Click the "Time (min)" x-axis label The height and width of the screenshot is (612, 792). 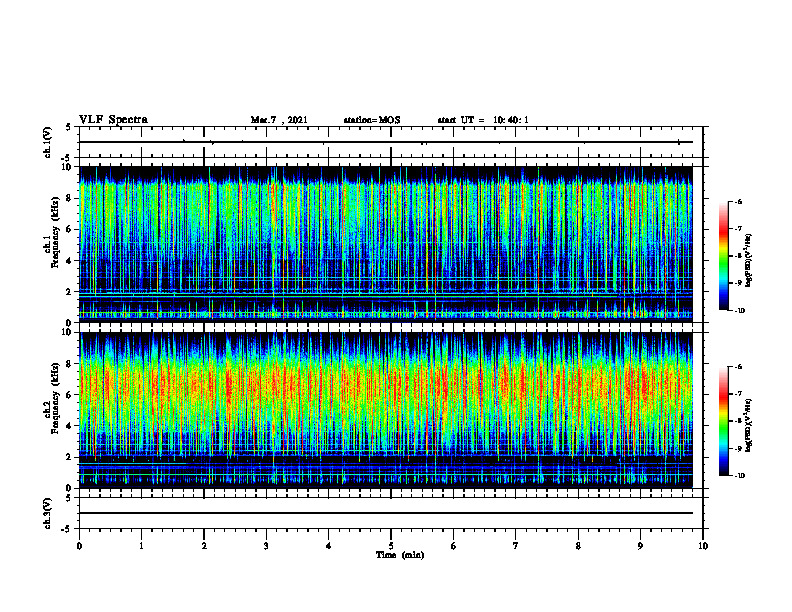[400, 555]
